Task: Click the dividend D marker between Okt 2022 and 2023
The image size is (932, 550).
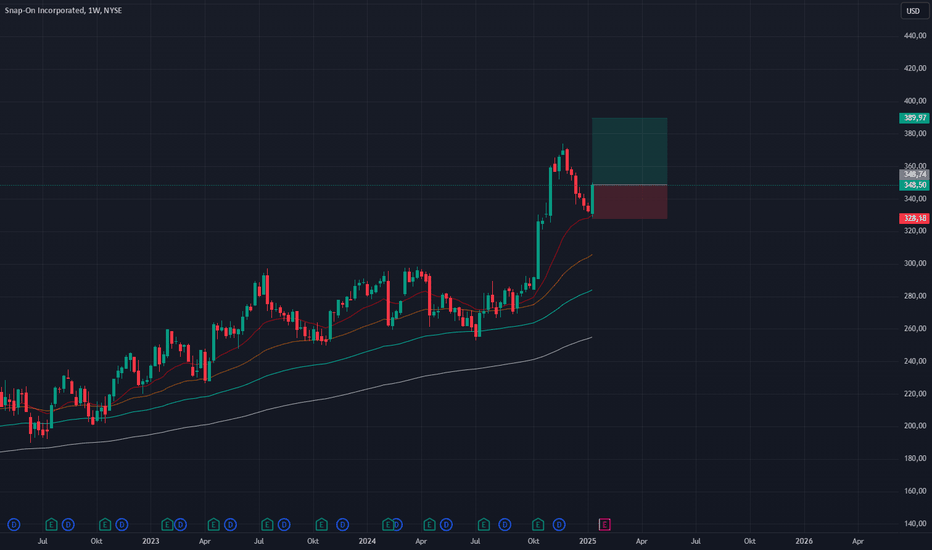Action: click(x=122, y=524)
